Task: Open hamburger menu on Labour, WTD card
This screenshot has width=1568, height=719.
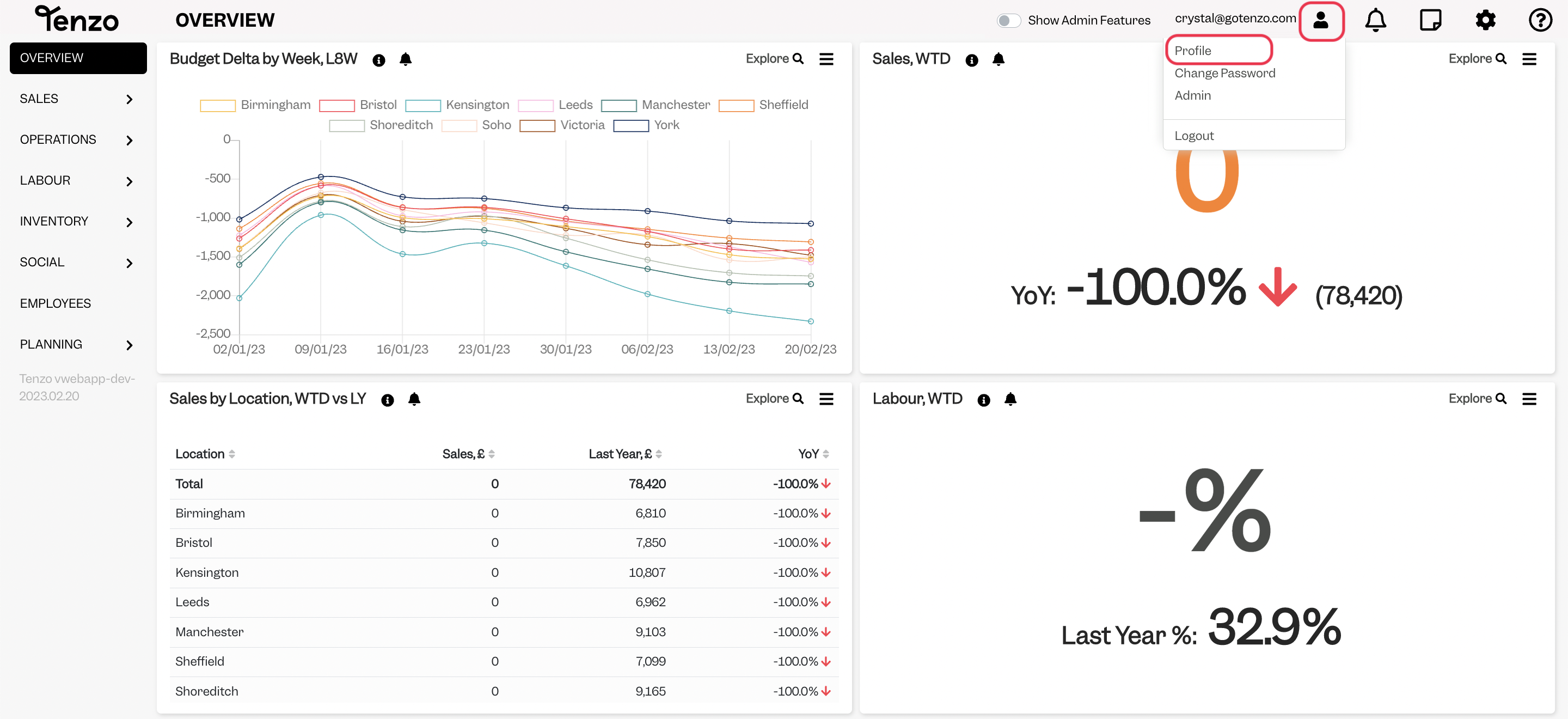Action: (1529, 399)
